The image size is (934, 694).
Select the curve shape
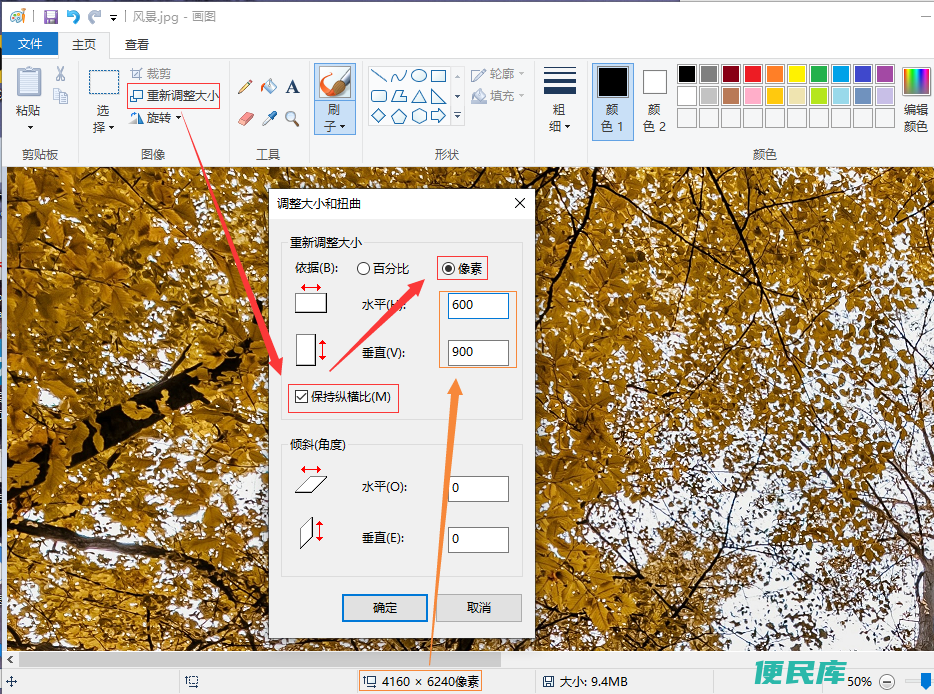[398, 76]
